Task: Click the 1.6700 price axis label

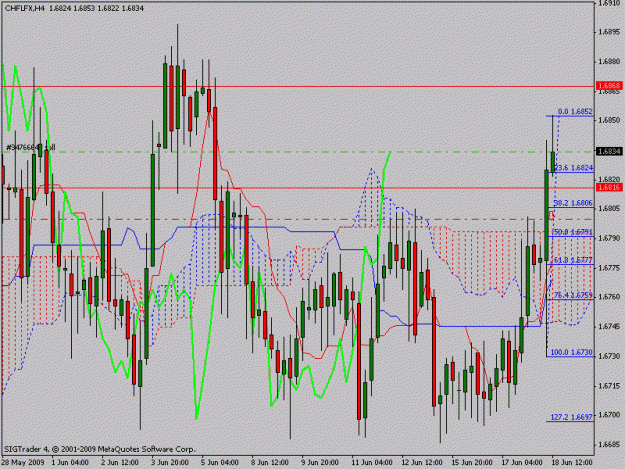Action: [x=610, y=415]
